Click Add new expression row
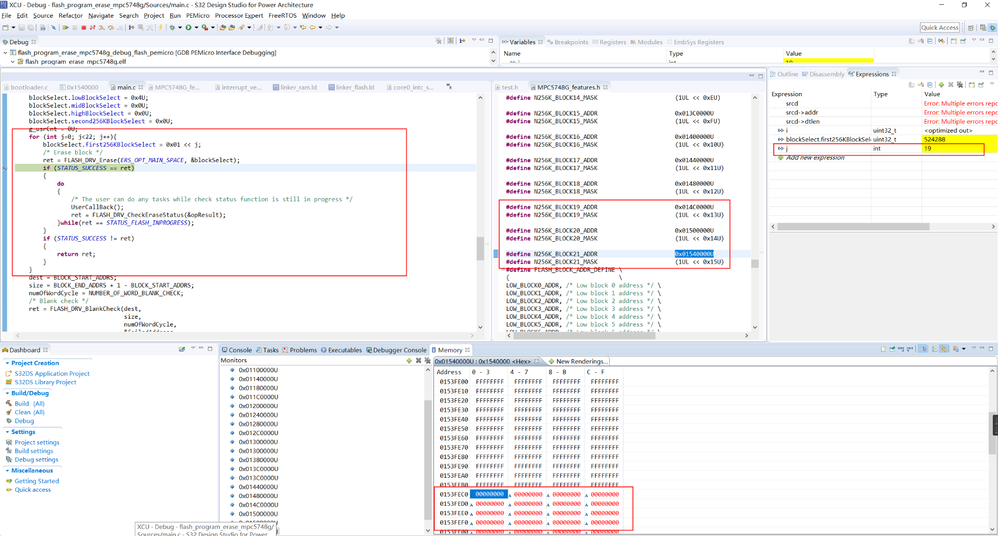 pyautogui.click(x=815, y=157)
